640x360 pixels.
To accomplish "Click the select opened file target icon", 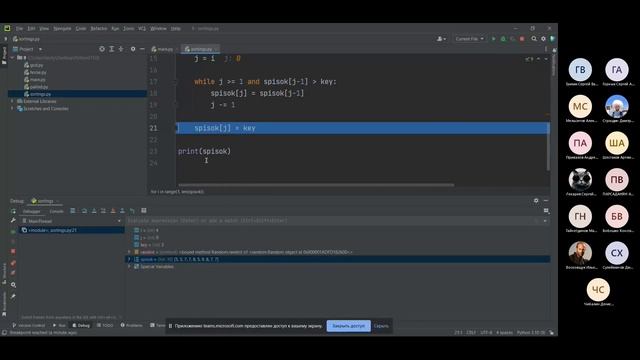I will tap(102, 49).
